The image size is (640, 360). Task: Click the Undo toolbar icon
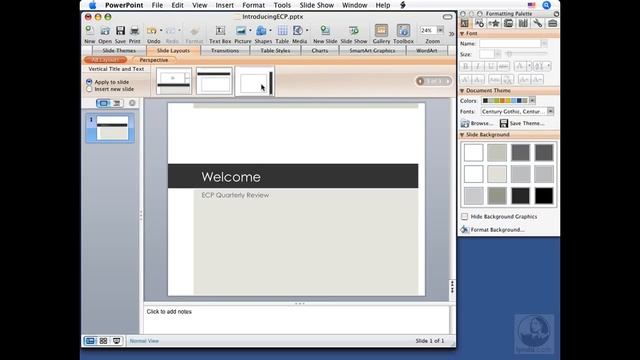(151, 31)
